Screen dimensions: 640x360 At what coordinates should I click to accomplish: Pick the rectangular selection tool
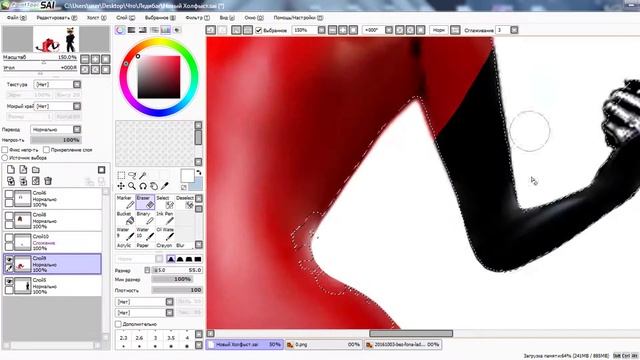coord(121,176)
